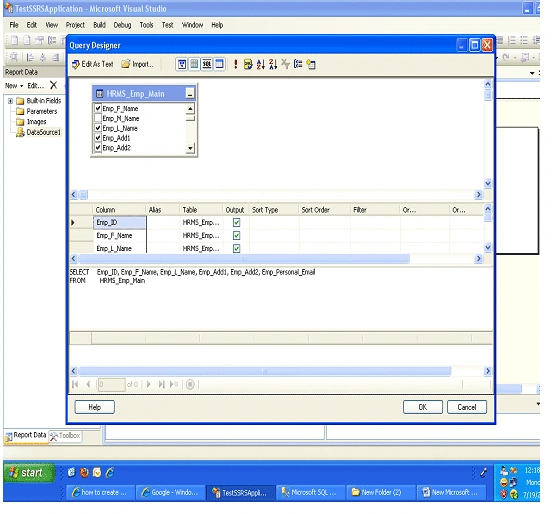This screenshot has width=559, height=514.
Task: Click the Sort Type column header
Action: tap(273, 210)
